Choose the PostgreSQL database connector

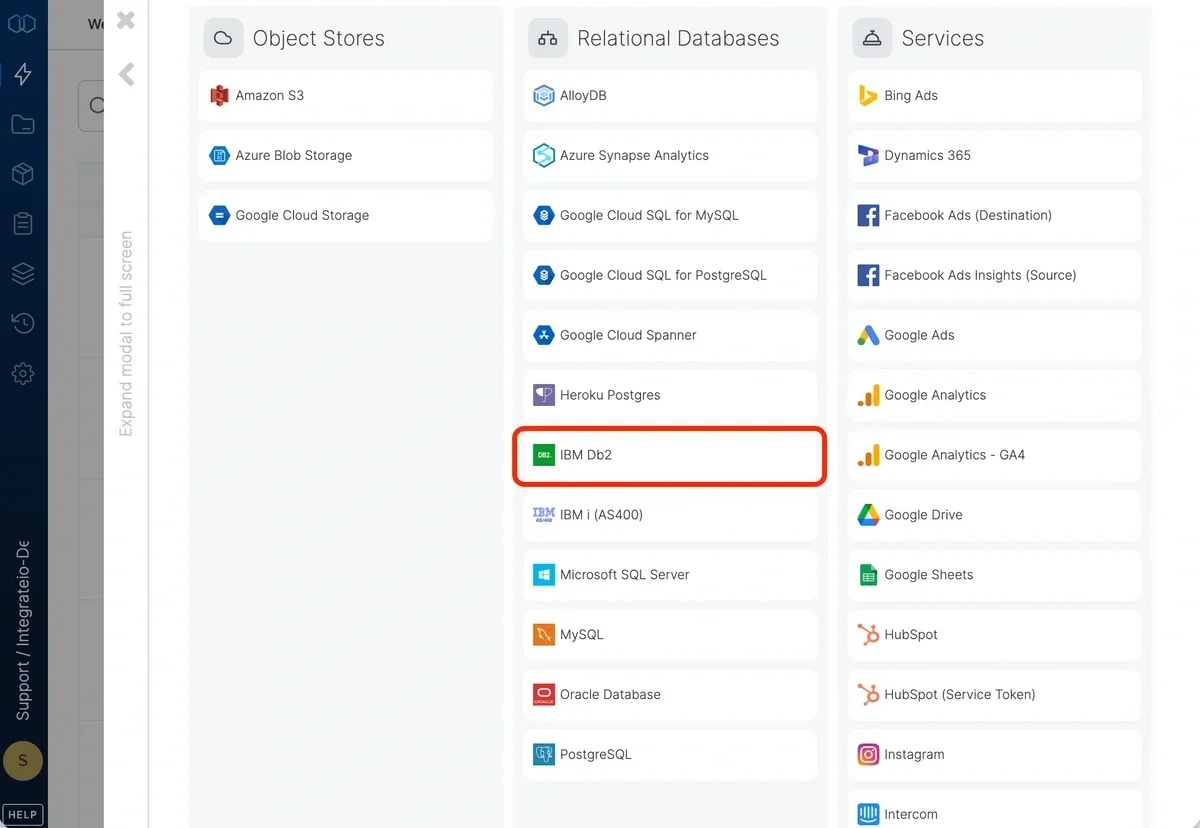669,754
